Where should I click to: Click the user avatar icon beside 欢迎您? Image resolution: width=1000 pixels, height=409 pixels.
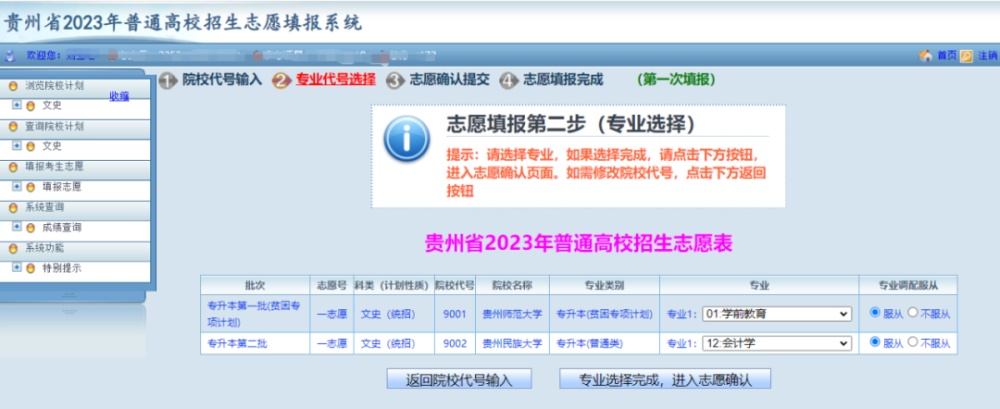pyautogui.click(x=10, y=56)
